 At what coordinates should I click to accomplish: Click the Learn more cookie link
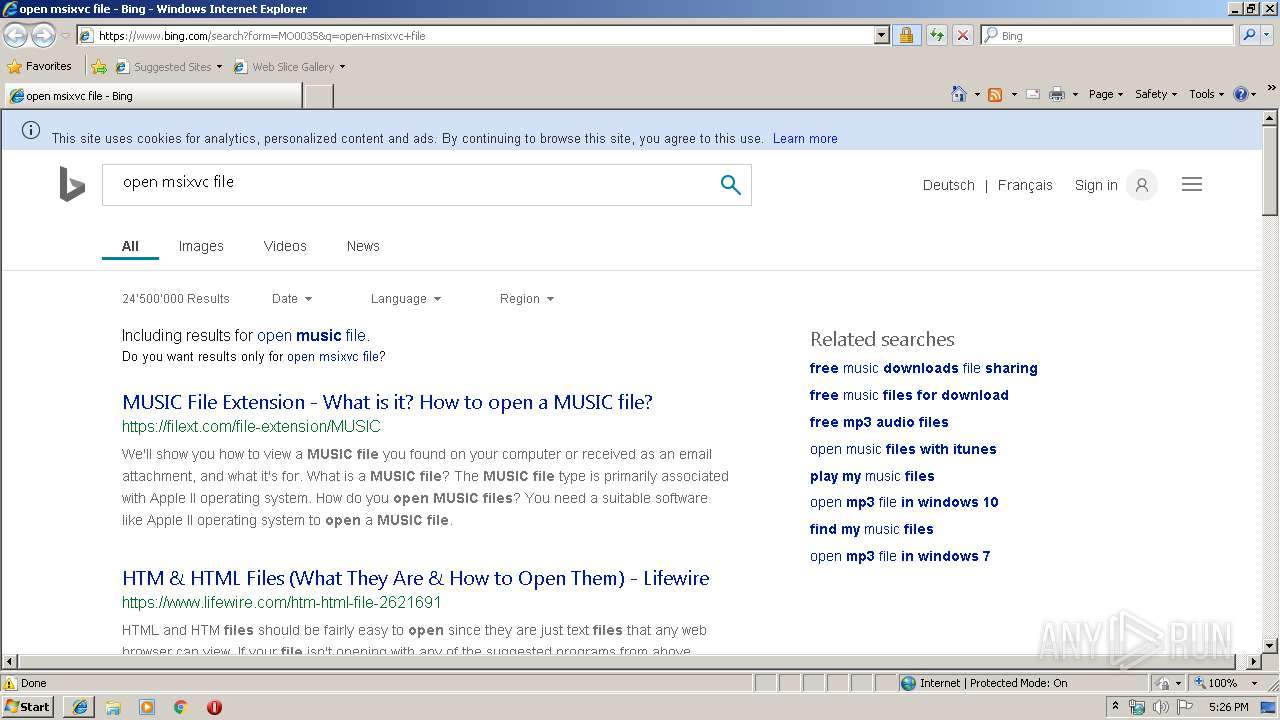click(805, 139)
